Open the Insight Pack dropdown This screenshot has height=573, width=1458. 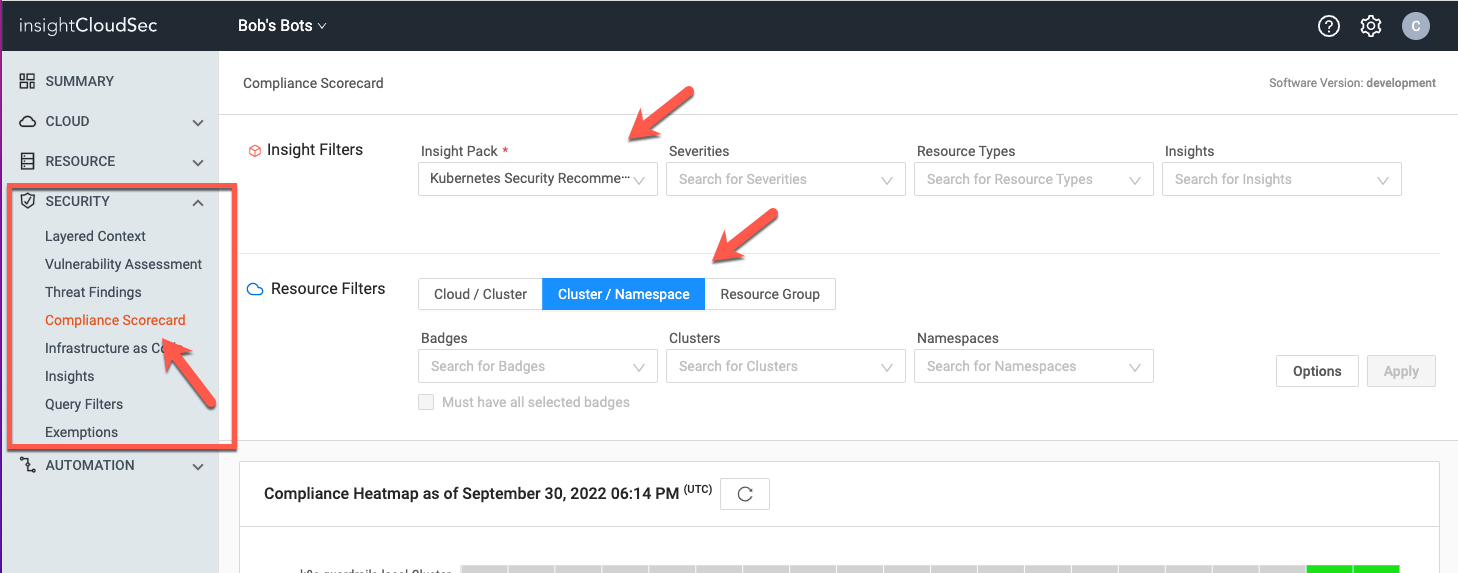pos(538,179)
